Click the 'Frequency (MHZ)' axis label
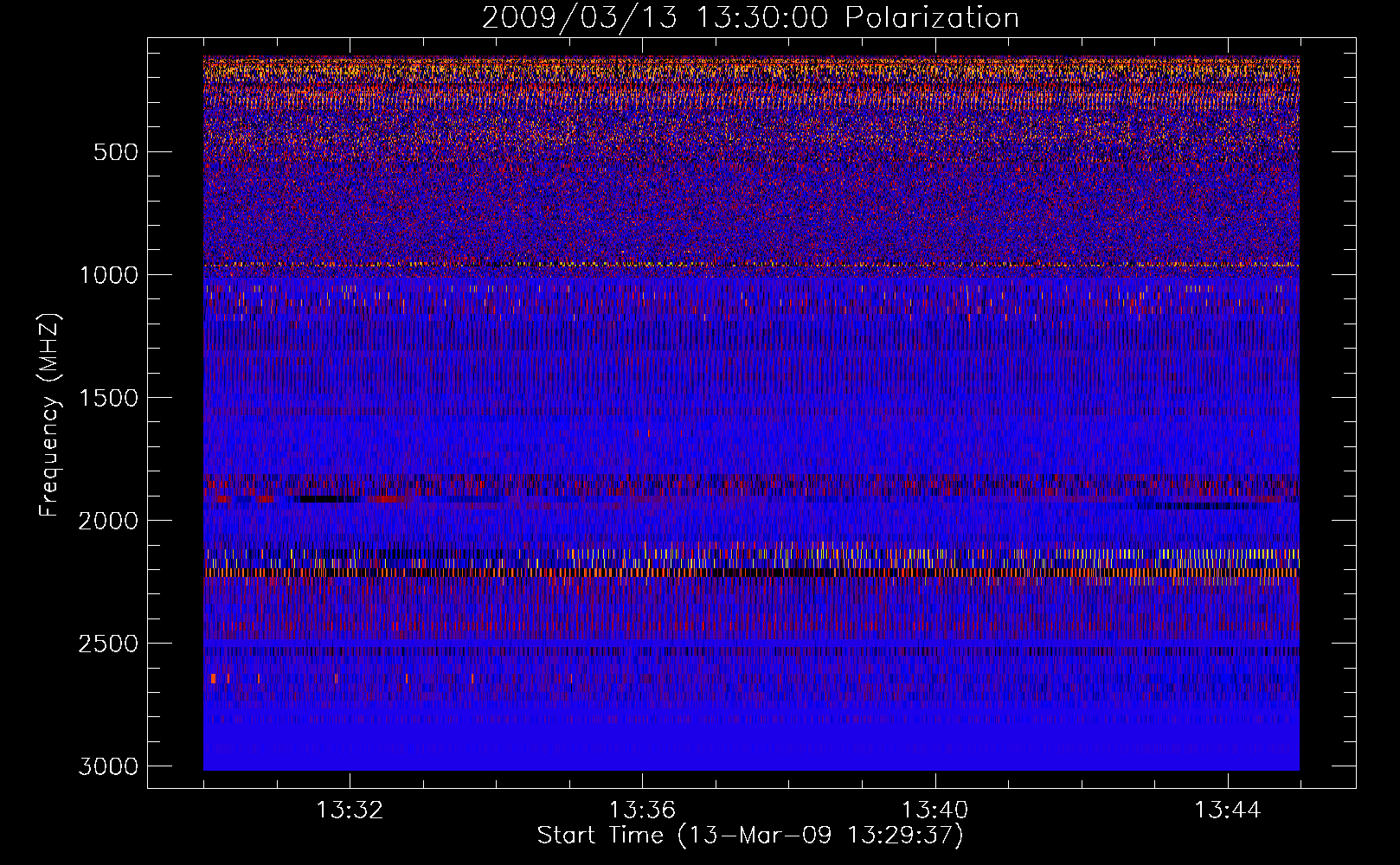The height and width of the screenshot is (865, 1400). [49, 415]
